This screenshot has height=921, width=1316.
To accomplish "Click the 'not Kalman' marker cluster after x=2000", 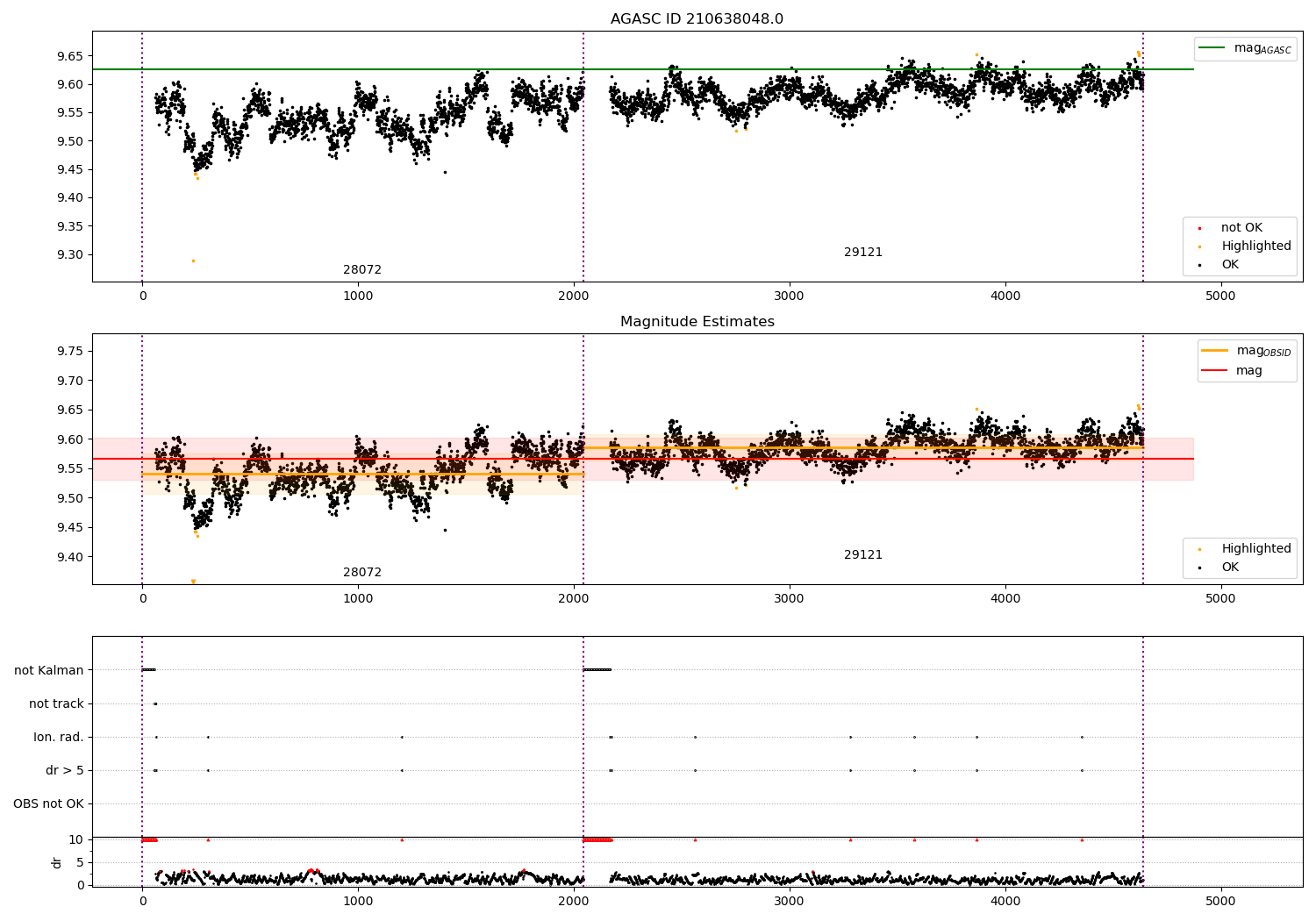I will click(x=597, y=670).
